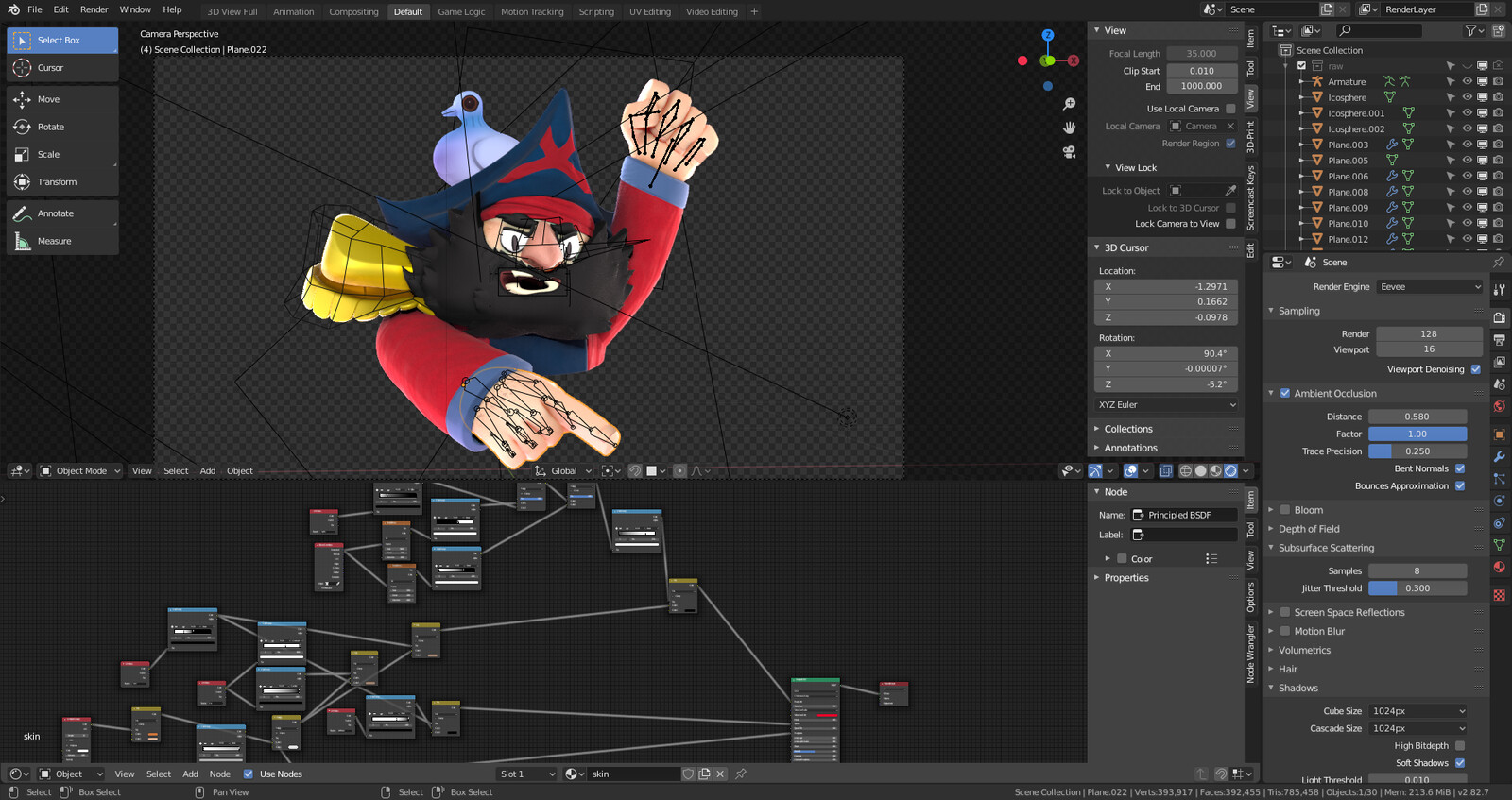
Task: Pin the node editor with pin icon
Action: click(x=741, y=774)
